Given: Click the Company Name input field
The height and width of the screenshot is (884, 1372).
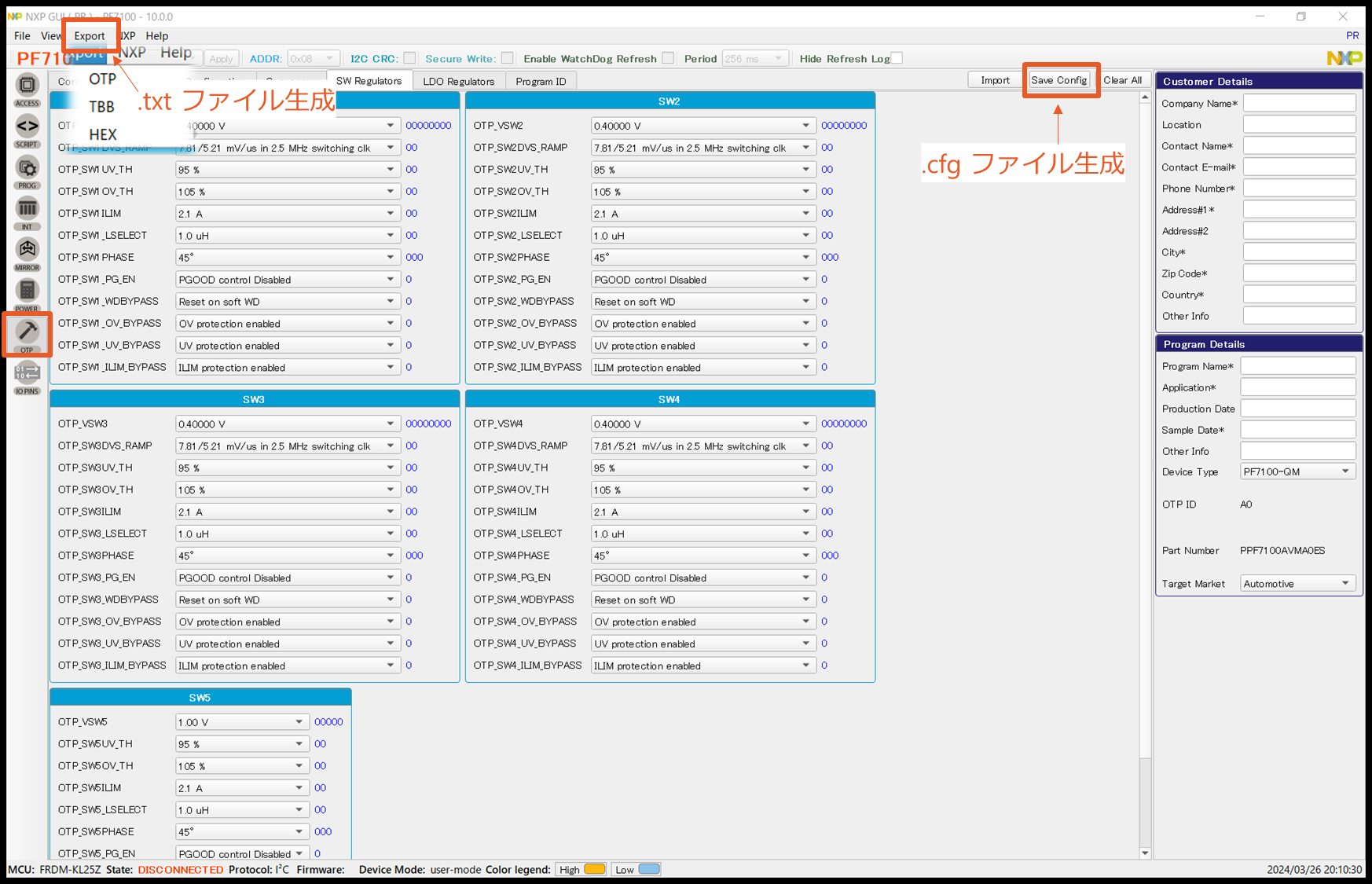Looking at the screenshot, I should pyautogui.click(x=1299, y=103).
